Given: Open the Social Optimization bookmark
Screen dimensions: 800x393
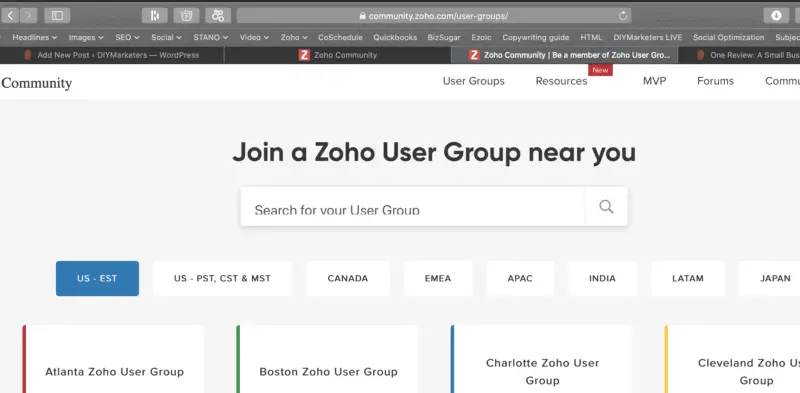Looking at the screenshot, I should tap(729, 37).
